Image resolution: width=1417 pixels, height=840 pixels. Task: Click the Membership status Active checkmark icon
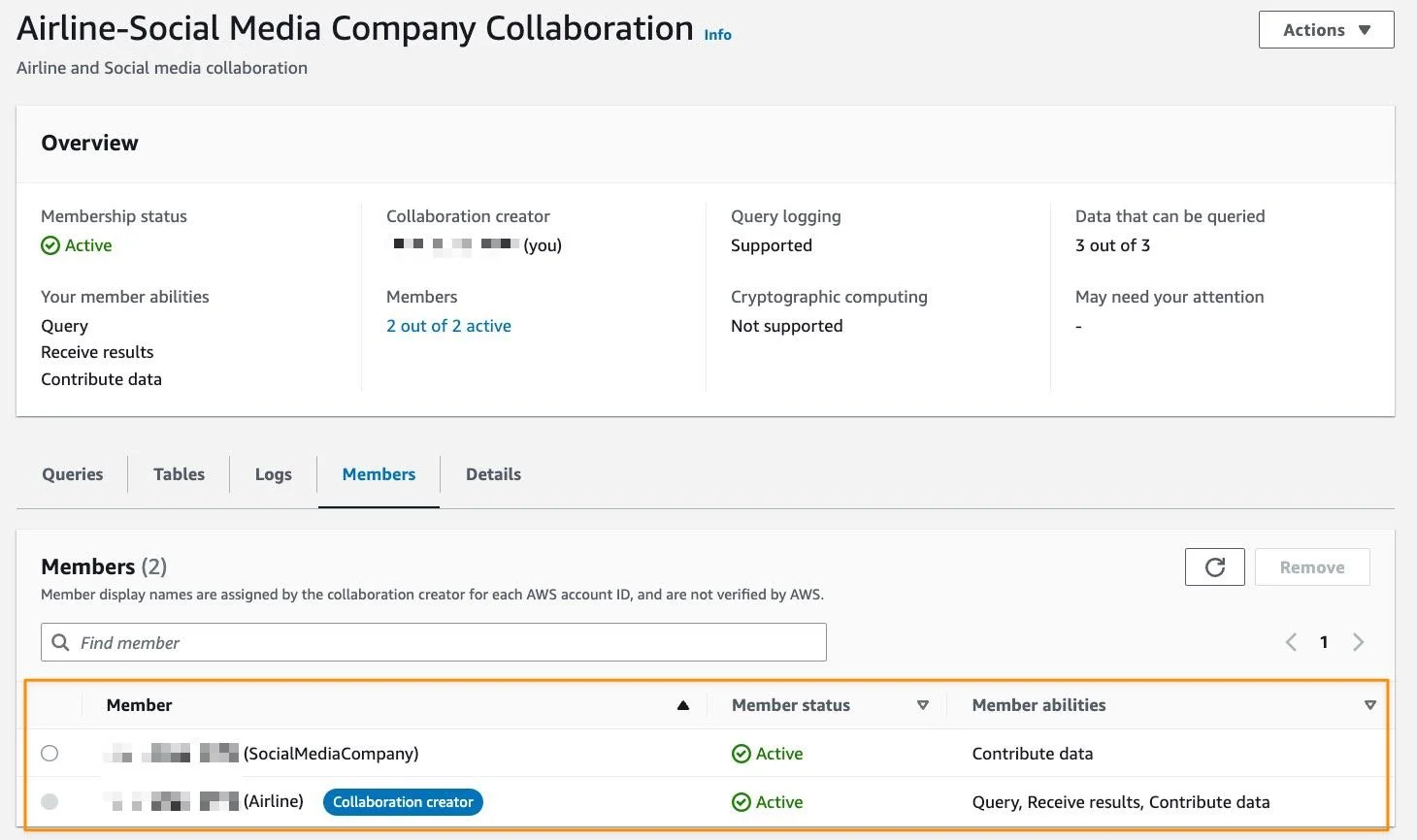coord(50,245)
